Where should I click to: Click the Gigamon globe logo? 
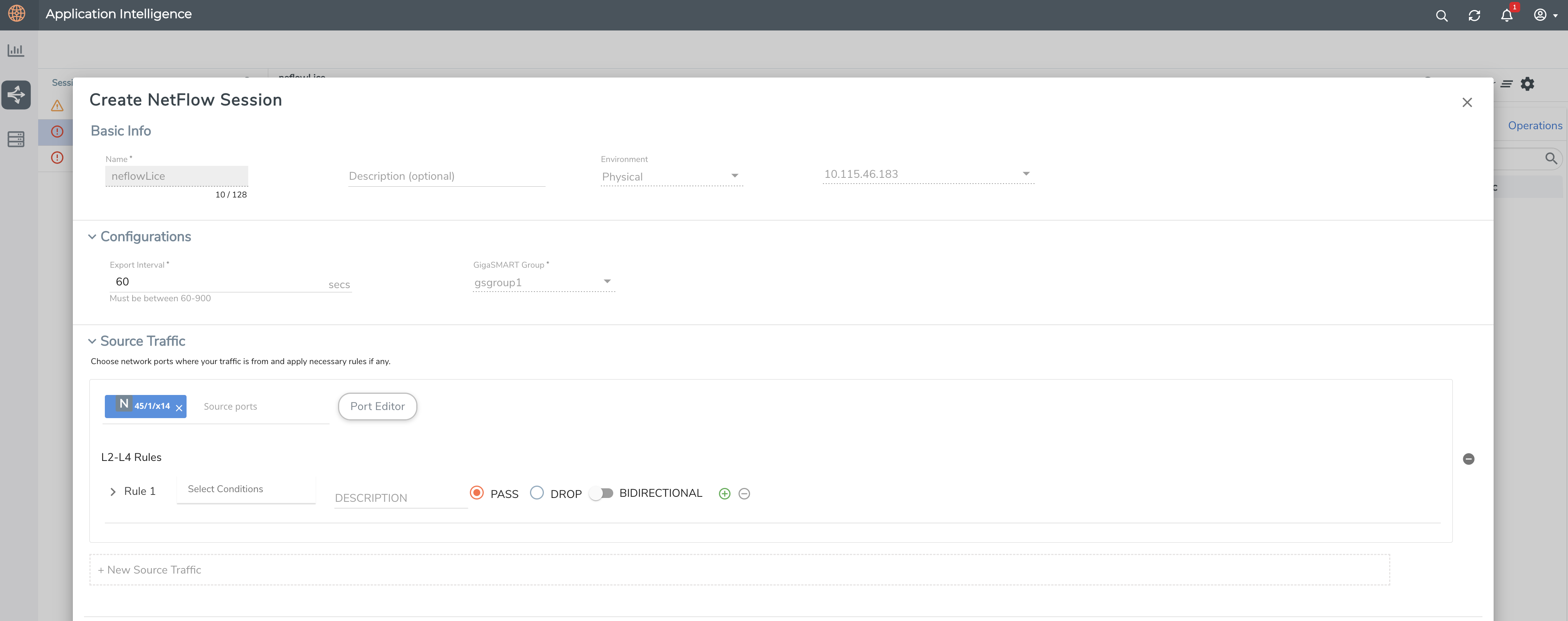17,13
